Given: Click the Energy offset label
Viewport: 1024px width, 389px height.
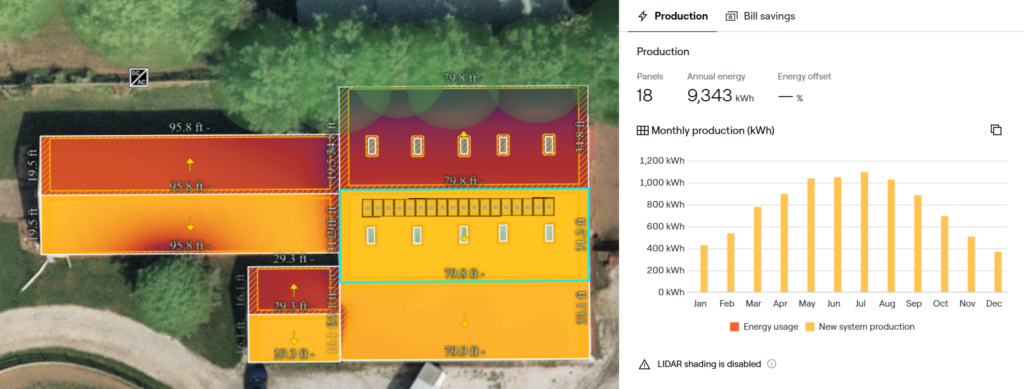Looking at the screenshot, I should 804,76.
